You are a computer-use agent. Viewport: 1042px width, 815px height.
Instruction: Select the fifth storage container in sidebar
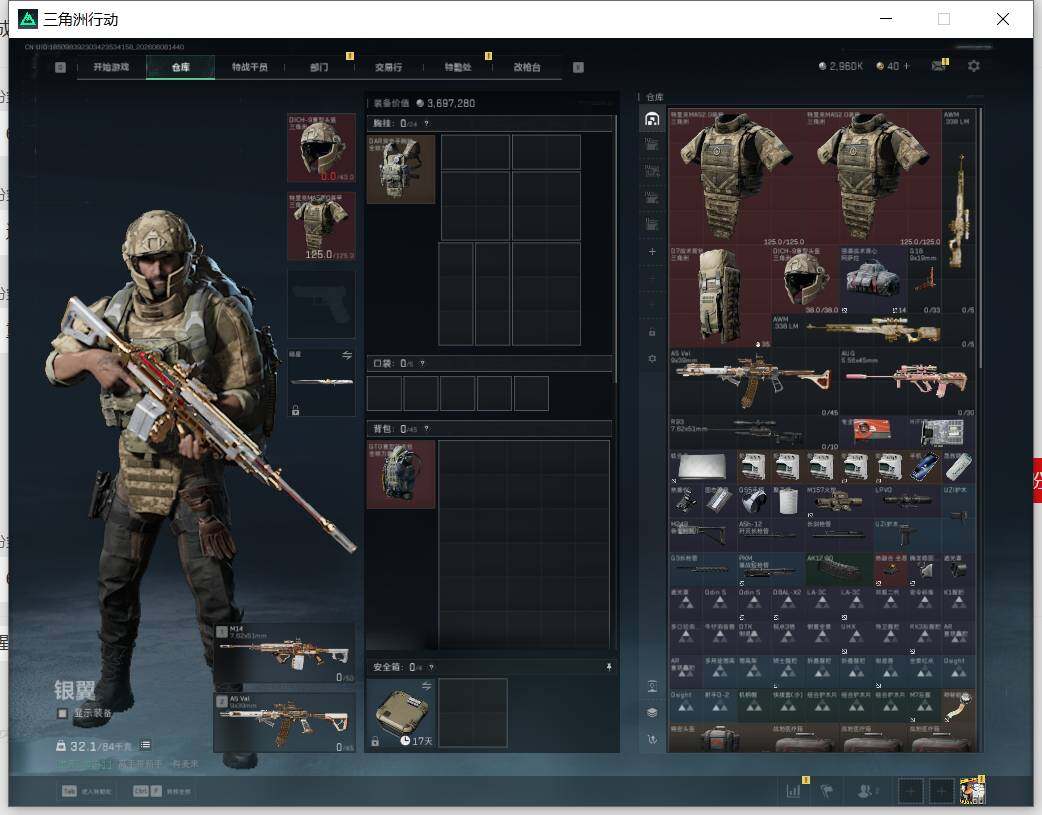[x=652, y=224]
